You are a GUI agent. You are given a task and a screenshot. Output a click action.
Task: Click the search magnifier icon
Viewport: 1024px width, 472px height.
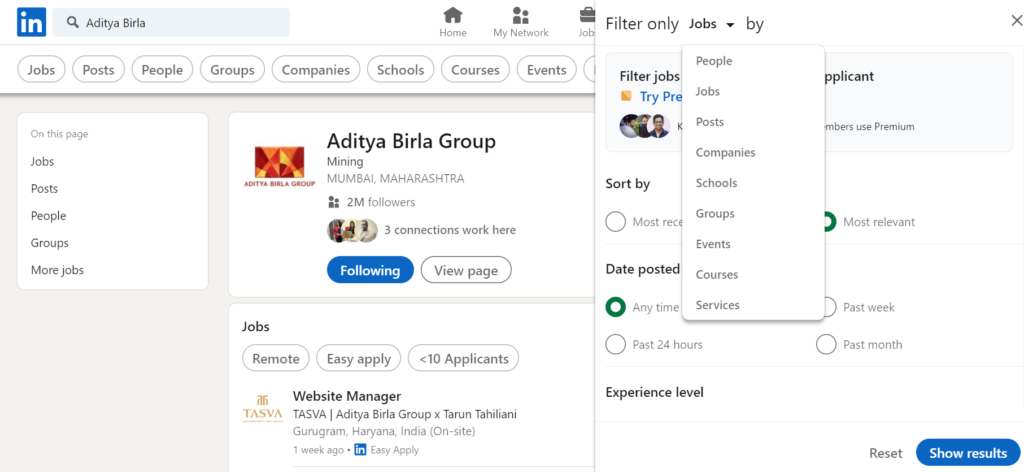[x=72, y=23]
